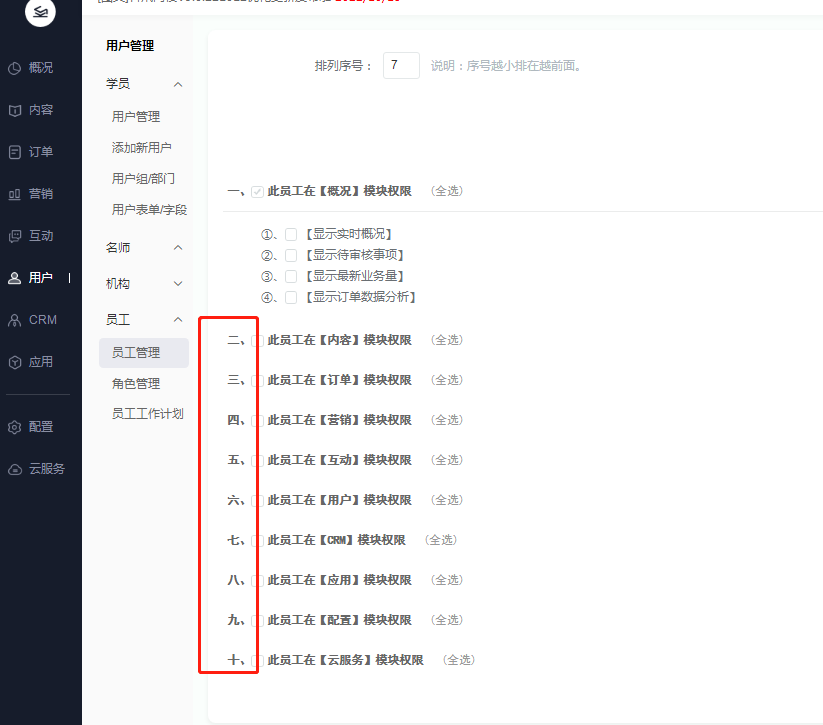Click 此员工在【订单】模块权限 label

point(340,380)
